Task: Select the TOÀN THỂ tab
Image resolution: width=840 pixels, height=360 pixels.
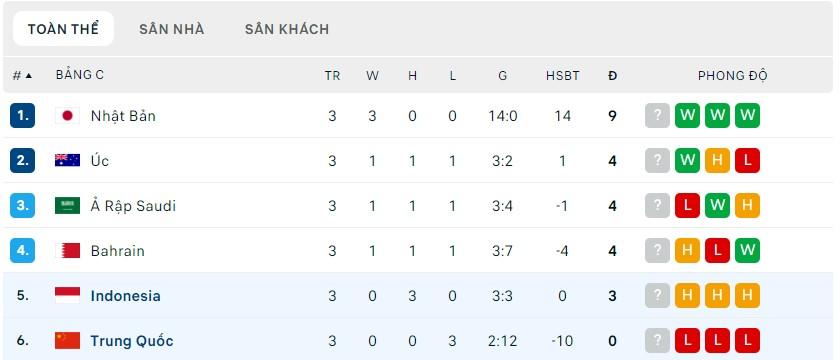Action: pyautogui.click(x=63, y=29)
